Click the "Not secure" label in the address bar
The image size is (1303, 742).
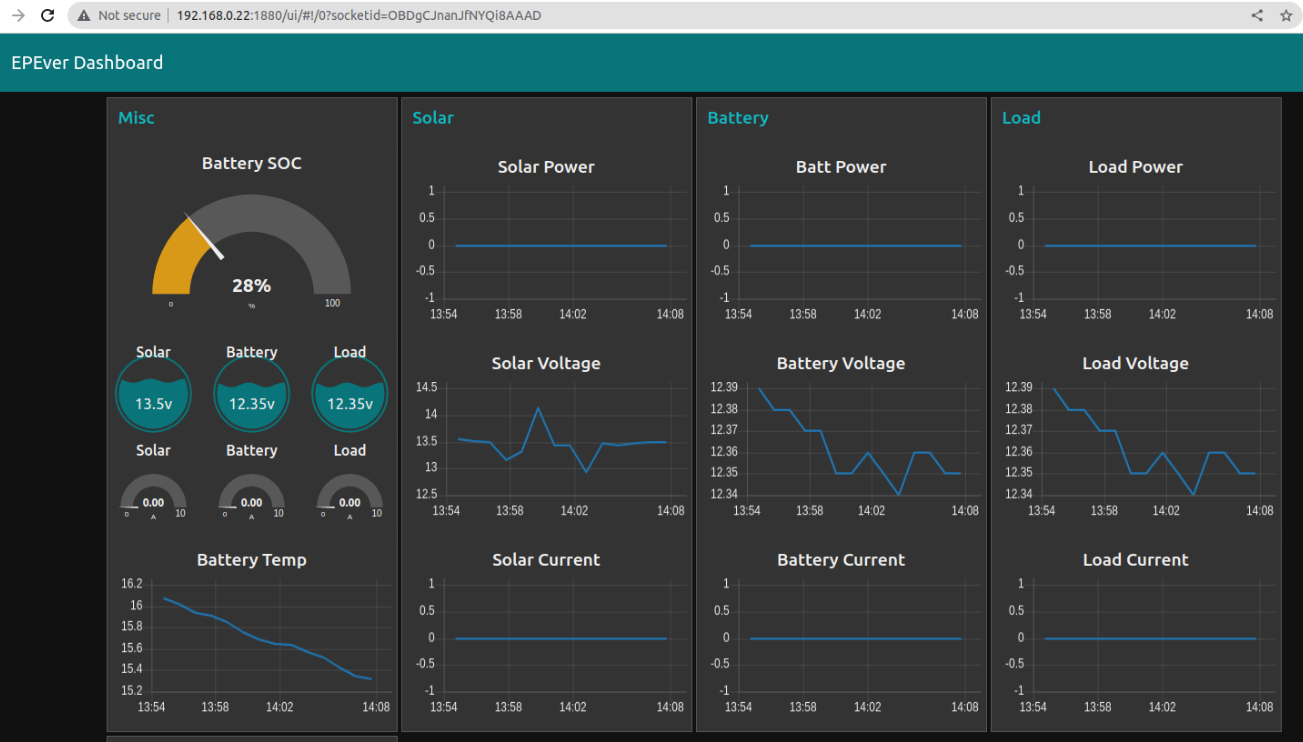[129, 15]
